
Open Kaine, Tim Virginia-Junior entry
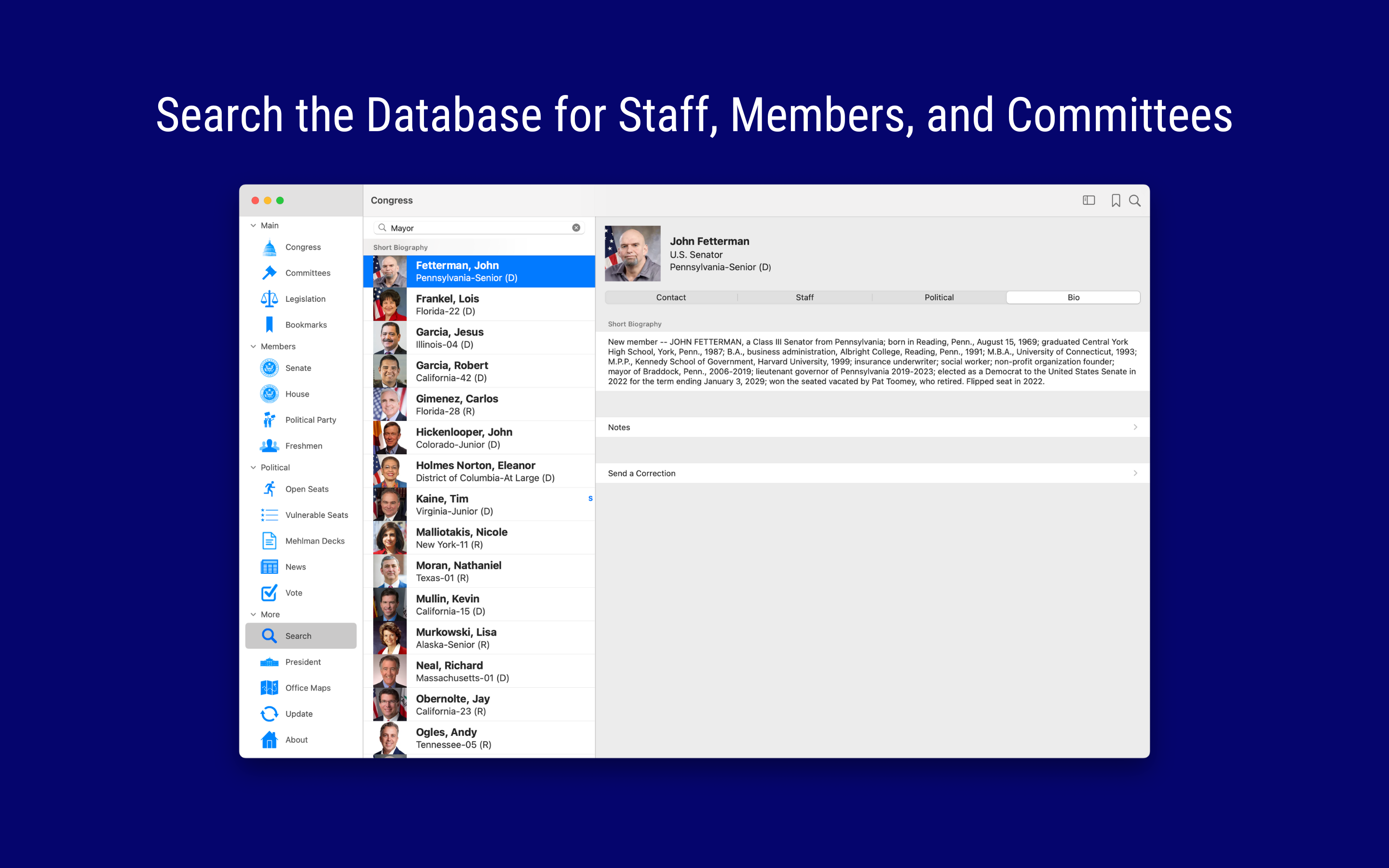pyautogui.click(x=479, y=504)
